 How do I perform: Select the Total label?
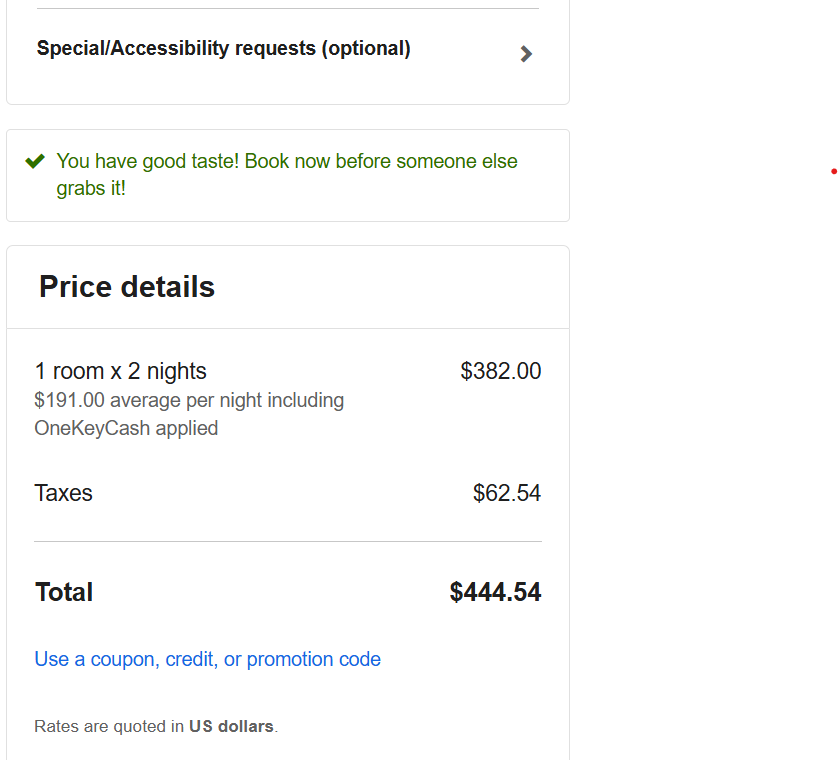[x=64, y=592]
